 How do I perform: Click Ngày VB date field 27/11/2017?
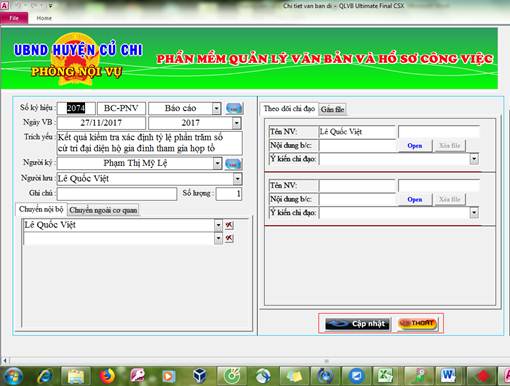101,123
